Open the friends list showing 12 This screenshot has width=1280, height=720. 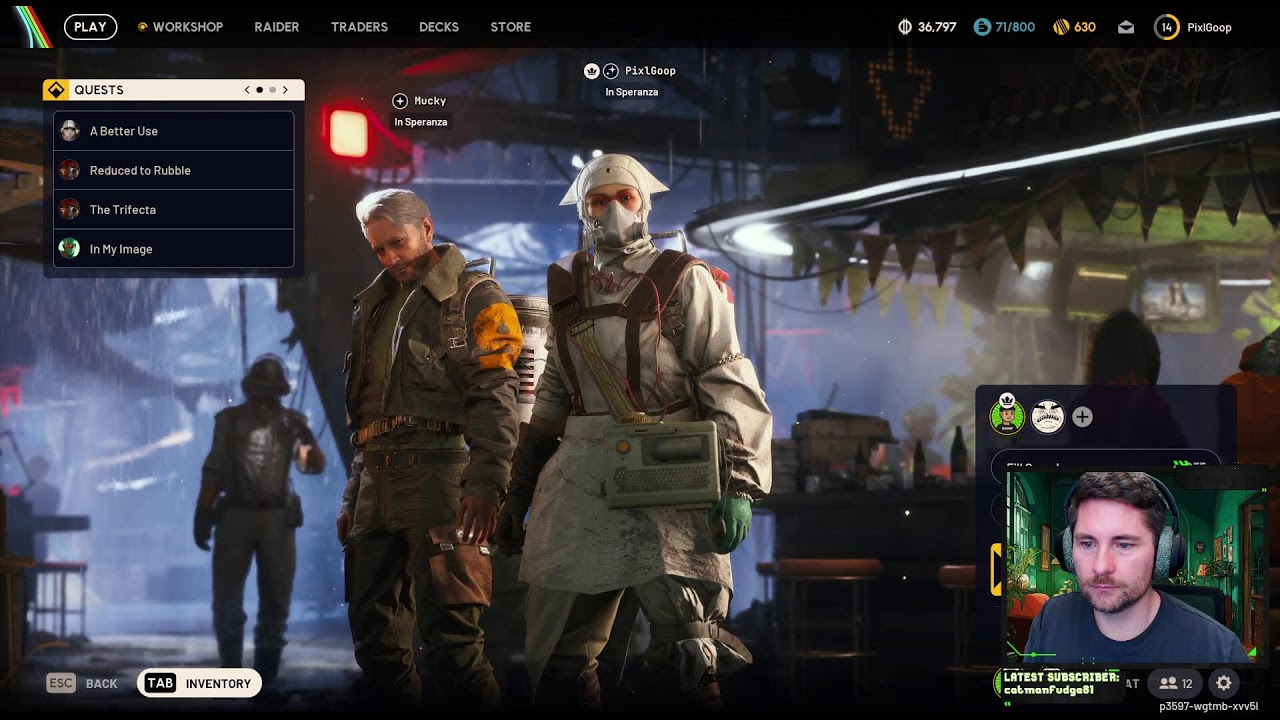[1175, 684]
